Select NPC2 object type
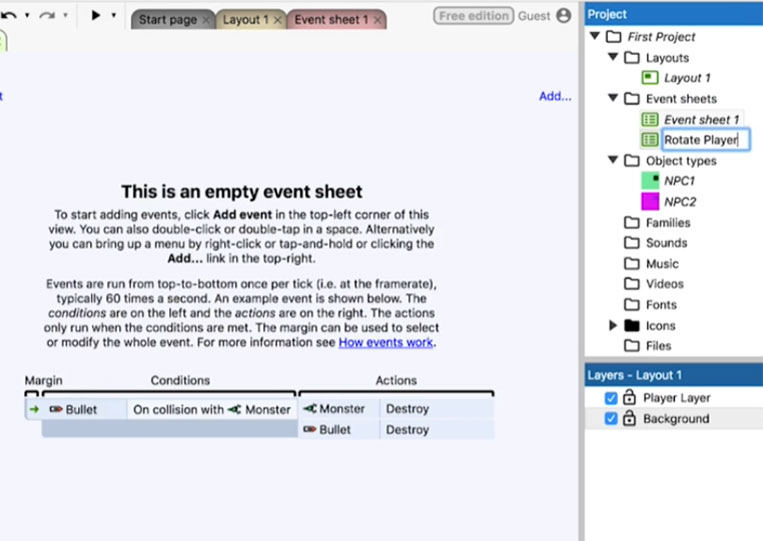 pyautogui.click(x=680, y=202)
